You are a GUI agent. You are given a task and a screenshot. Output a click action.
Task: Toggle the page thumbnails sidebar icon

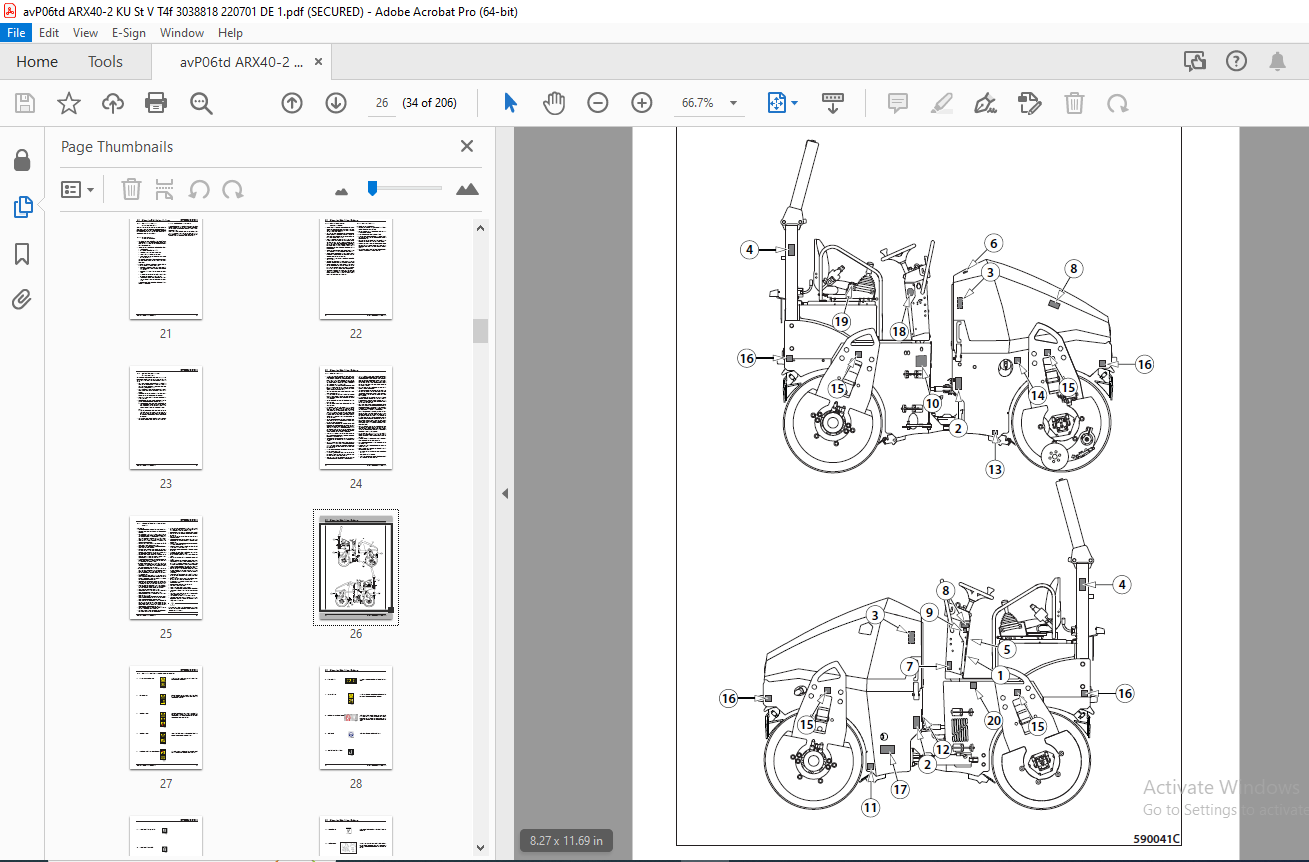coord(22,207)
